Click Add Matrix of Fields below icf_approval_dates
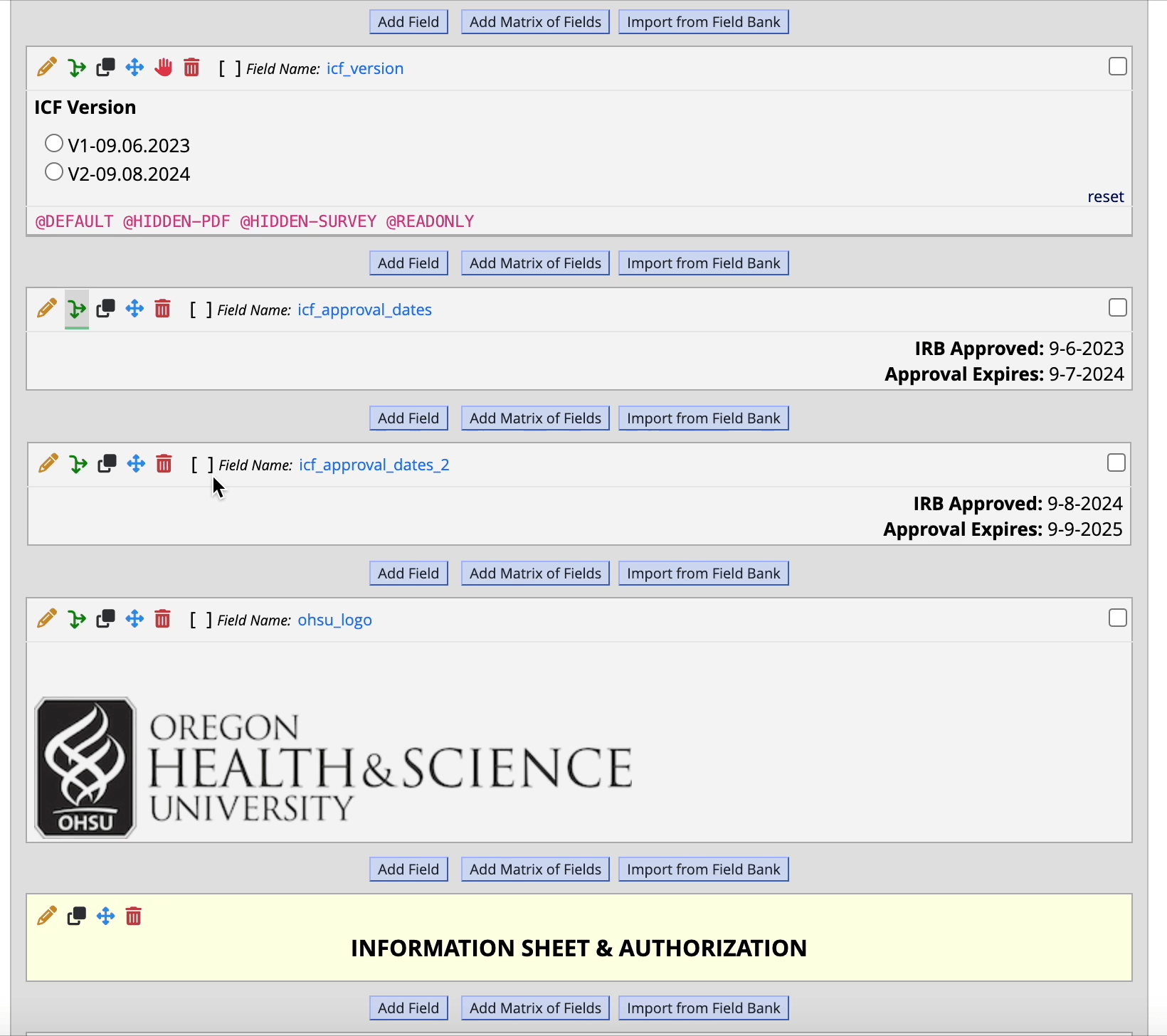The height and width of the screenshot is (1036, 1167). pos(535,418)
